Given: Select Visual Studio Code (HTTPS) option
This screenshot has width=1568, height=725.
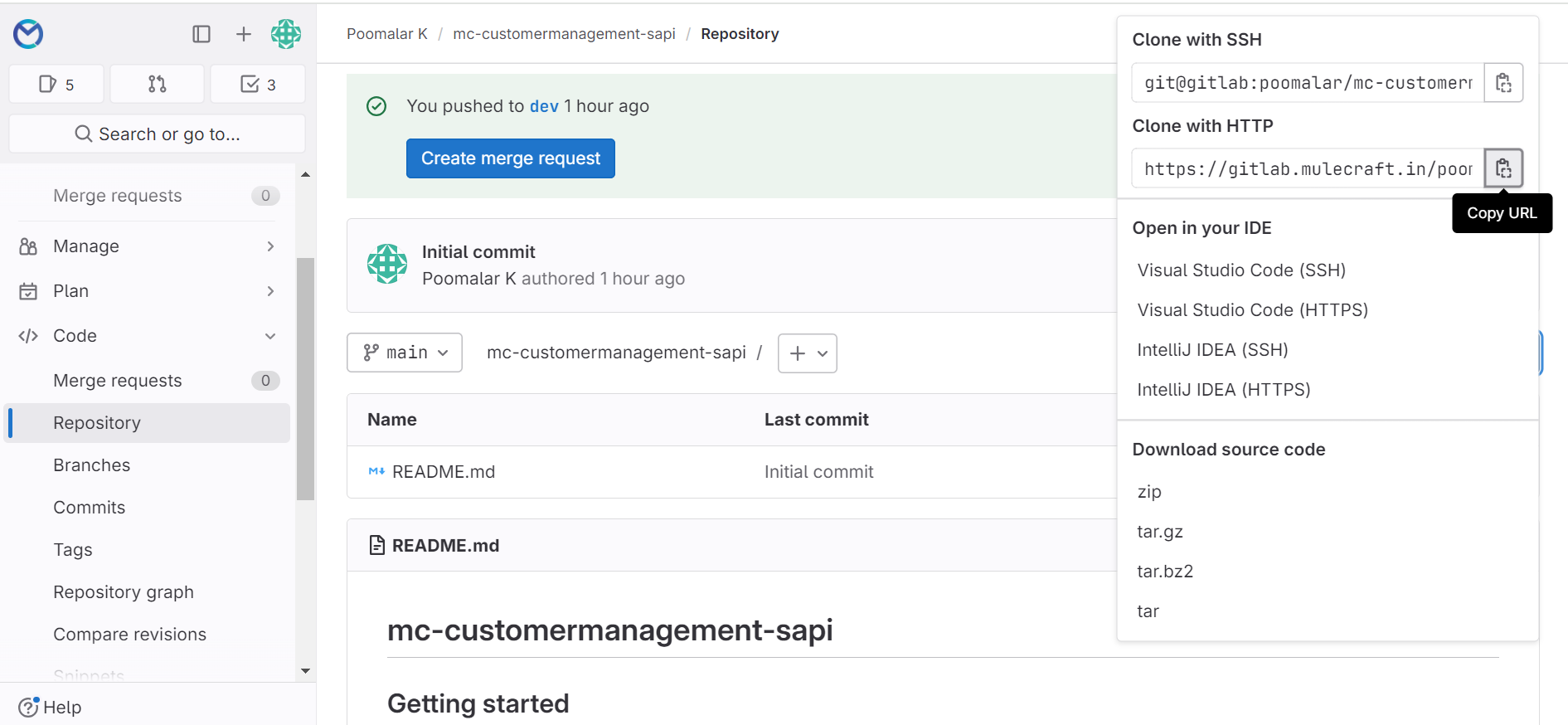Looking at the screenshot, I should [x=1252, y=310].
